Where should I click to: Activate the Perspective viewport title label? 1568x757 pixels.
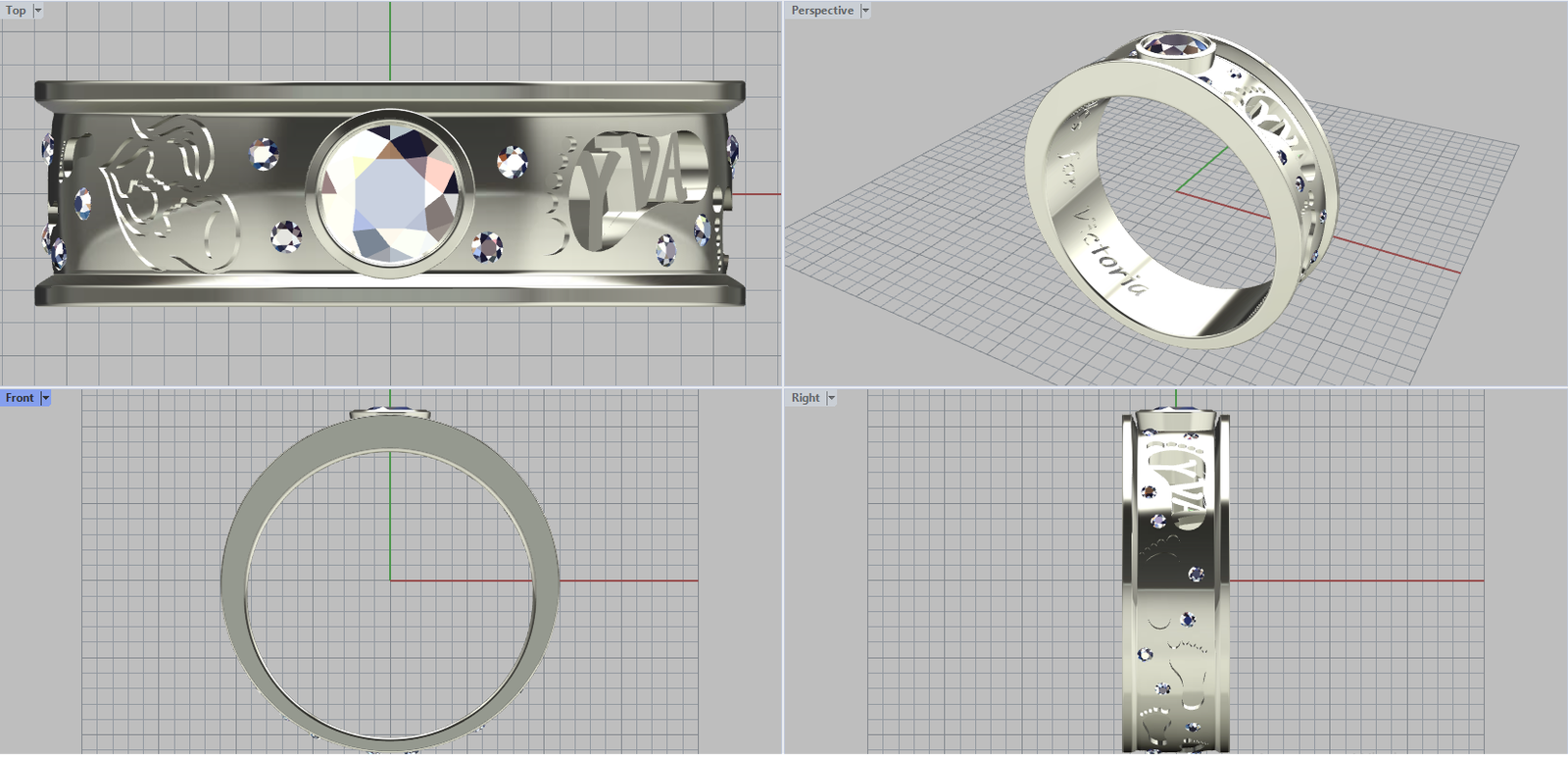[x=822, y=11]
